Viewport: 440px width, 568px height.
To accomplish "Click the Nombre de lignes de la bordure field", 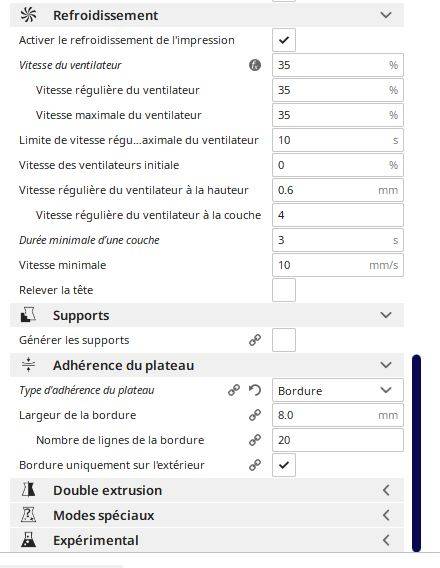I will click(x=338, y=440).
